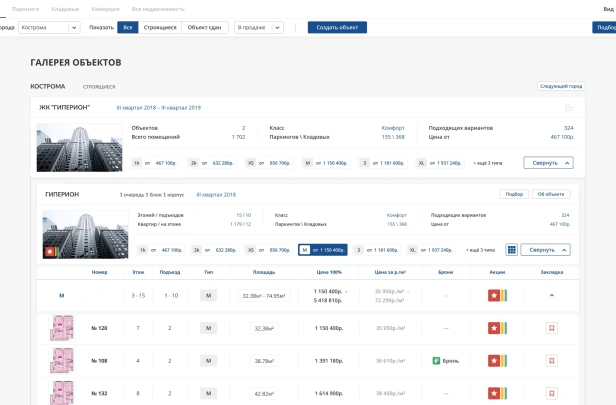Click promo star icon in № 108 row

(493, 360)
